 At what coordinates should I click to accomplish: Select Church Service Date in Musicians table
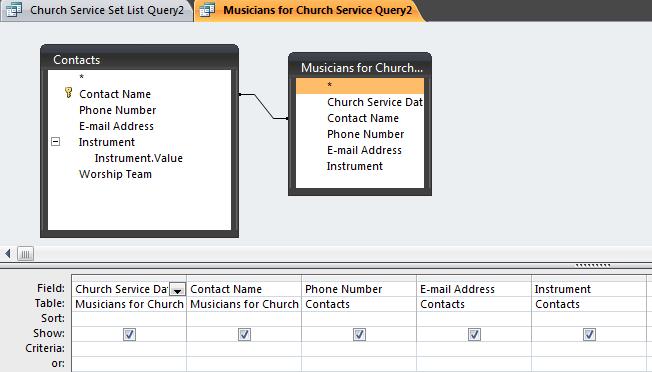click(x=375, y=102)
